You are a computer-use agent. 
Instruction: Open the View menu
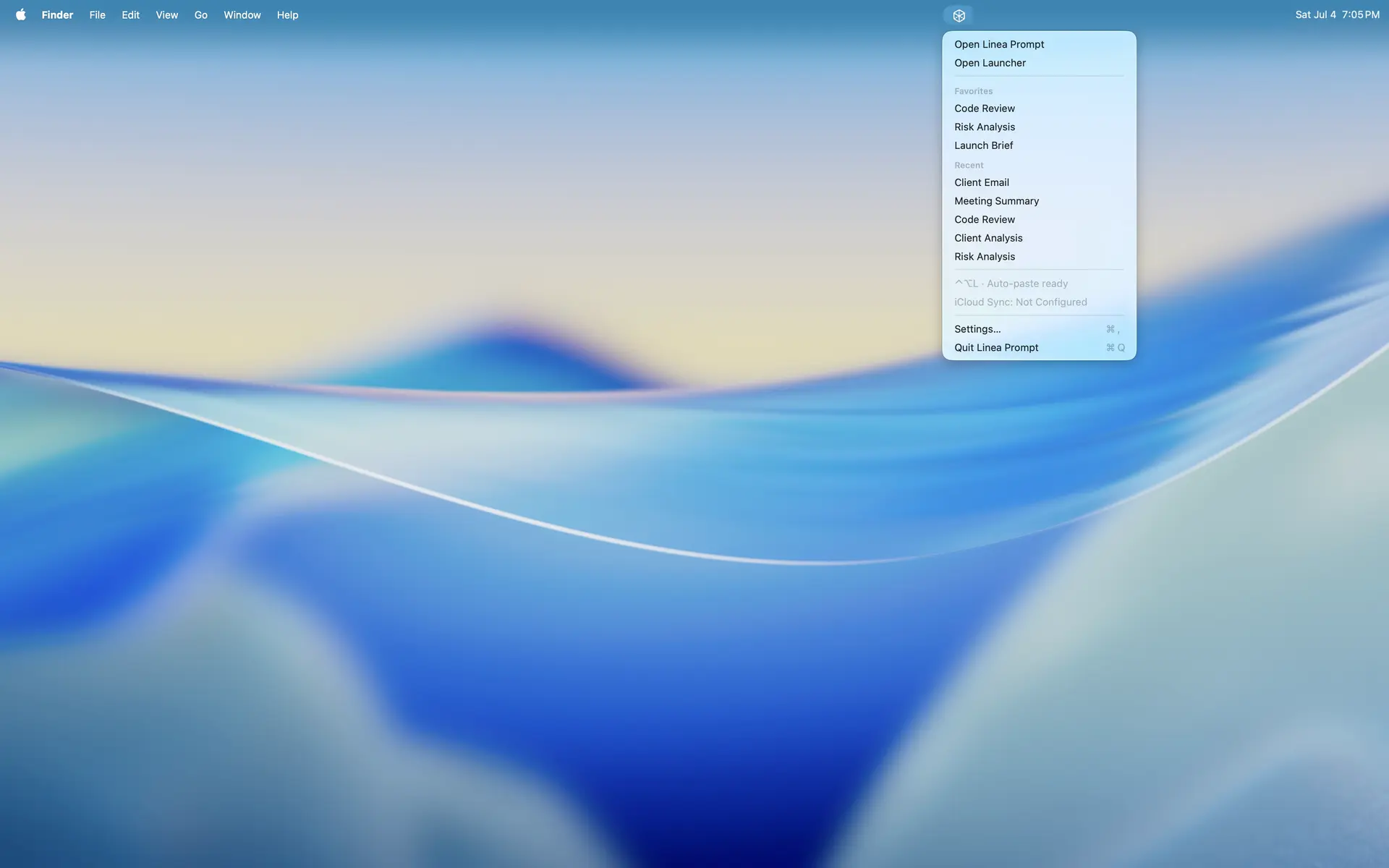pos(166,14)
